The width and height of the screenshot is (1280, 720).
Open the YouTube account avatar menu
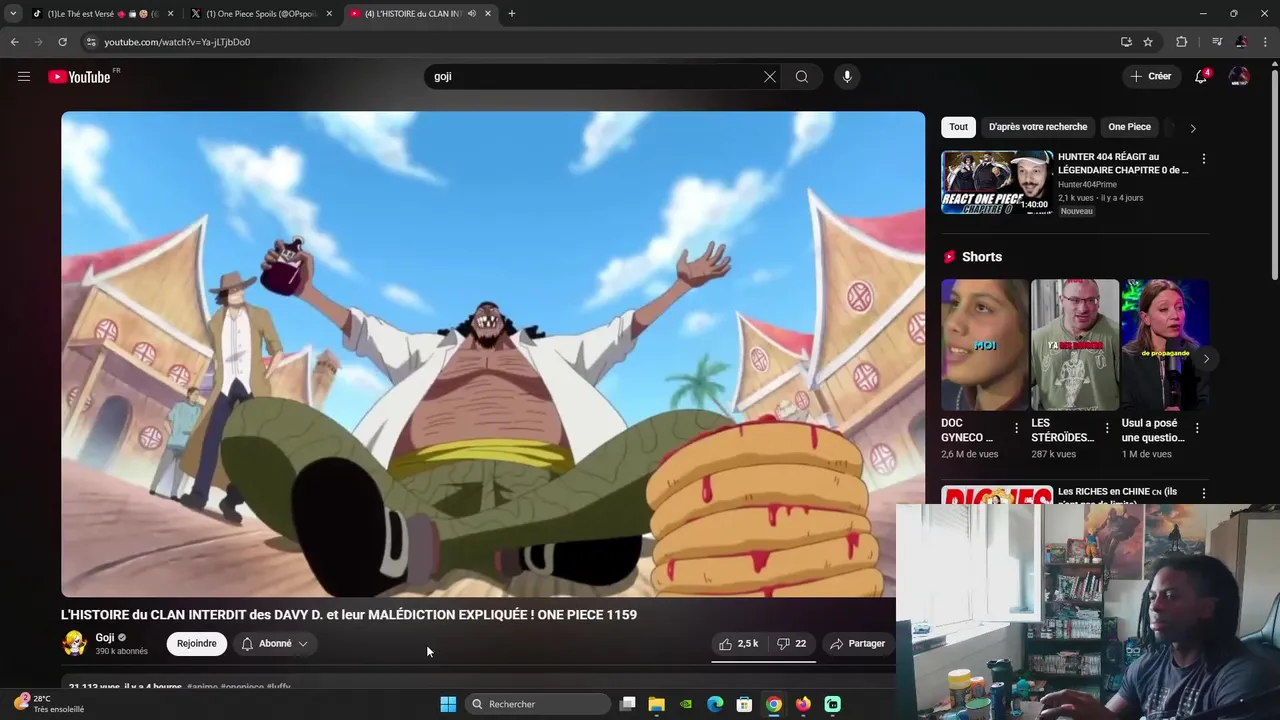[x=1239, y=76]
